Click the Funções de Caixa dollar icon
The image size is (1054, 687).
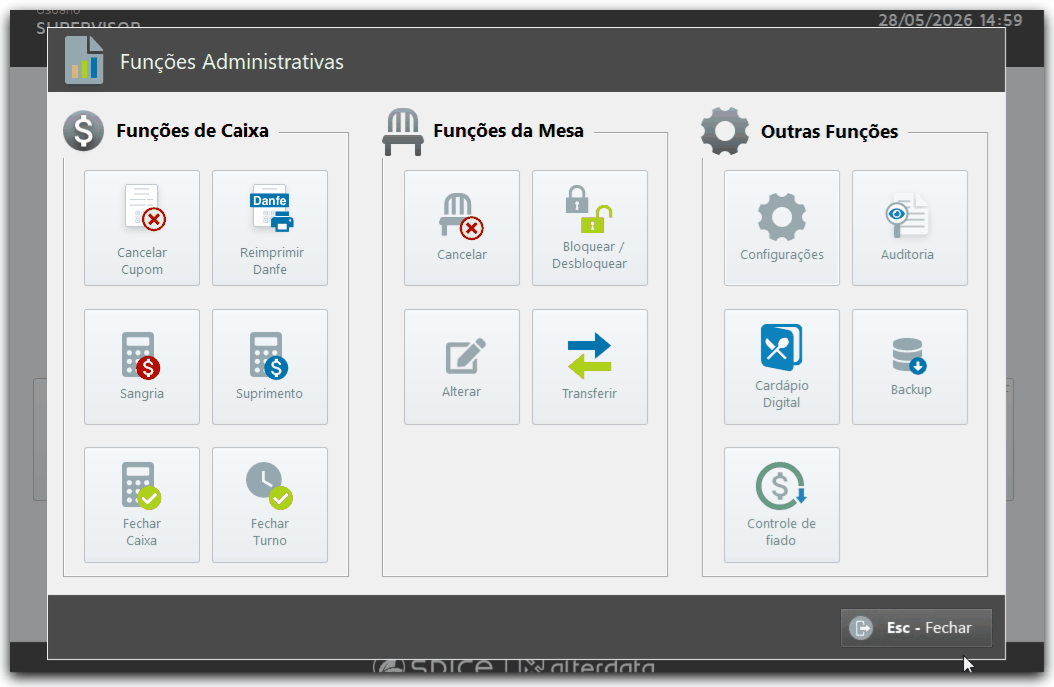pyautogui.click(x=83, y=130)
